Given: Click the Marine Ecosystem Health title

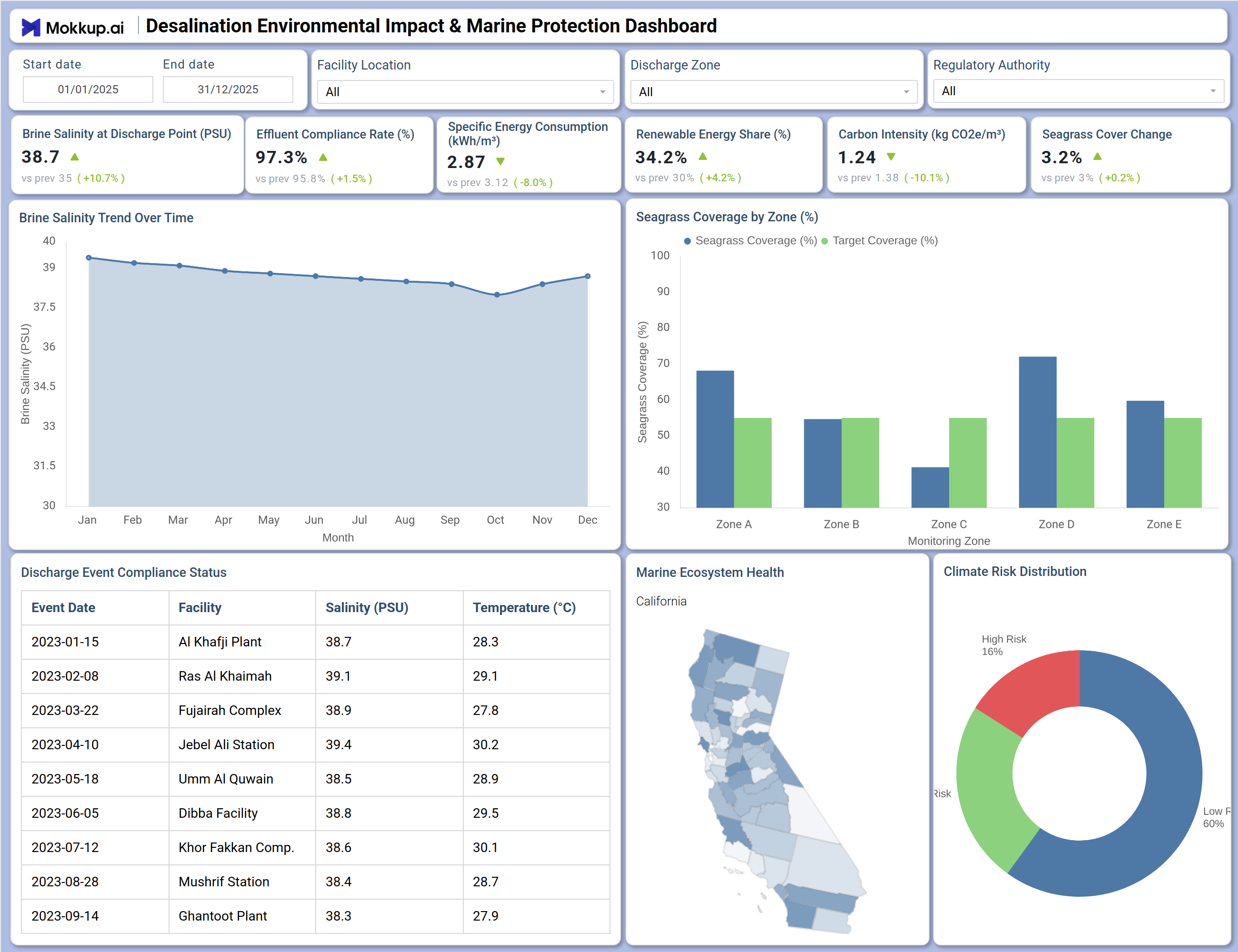Looking at the screenshot, I should [709, 572].
